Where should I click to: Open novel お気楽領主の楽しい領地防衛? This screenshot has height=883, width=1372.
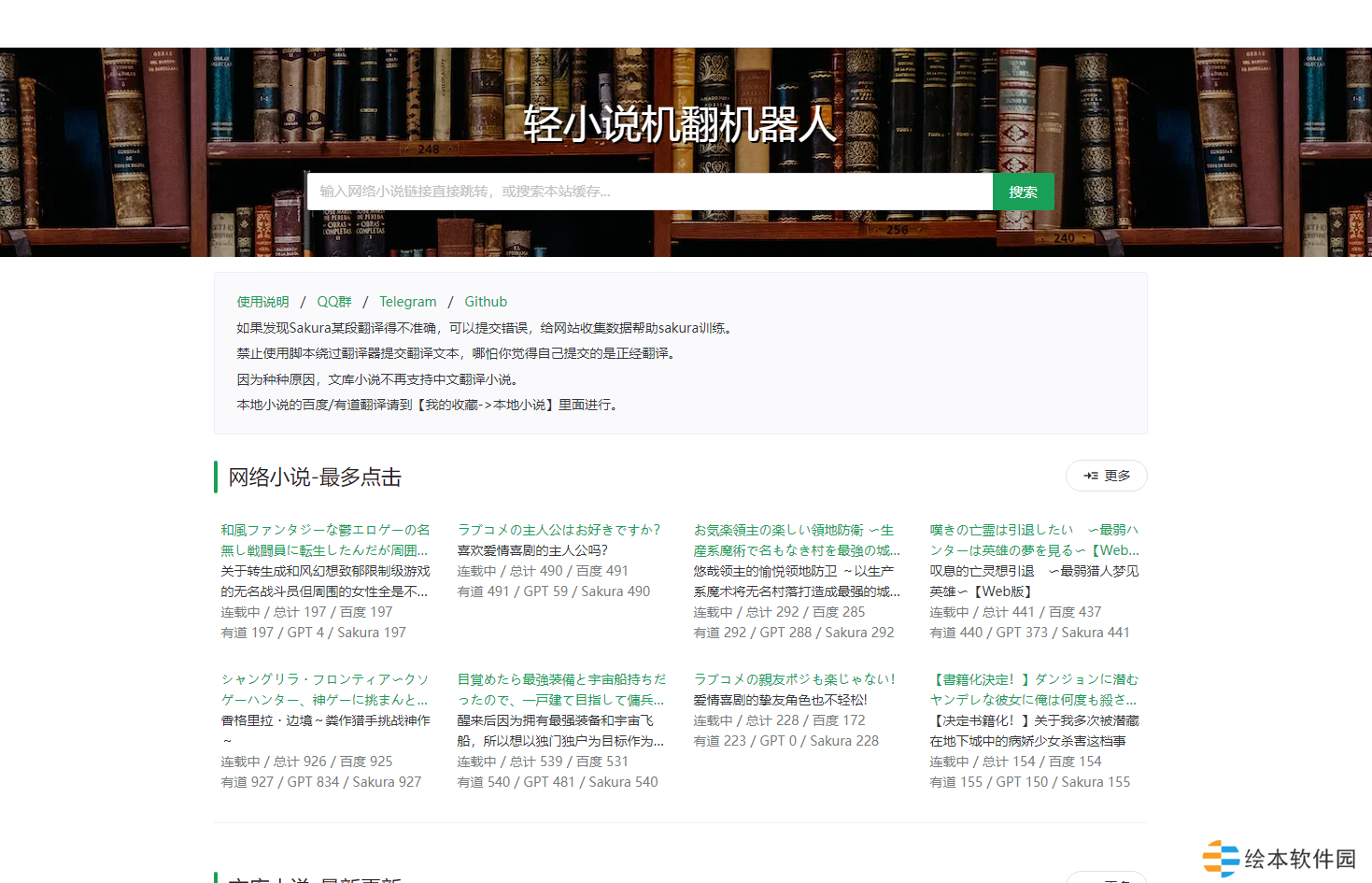[796, 540]
